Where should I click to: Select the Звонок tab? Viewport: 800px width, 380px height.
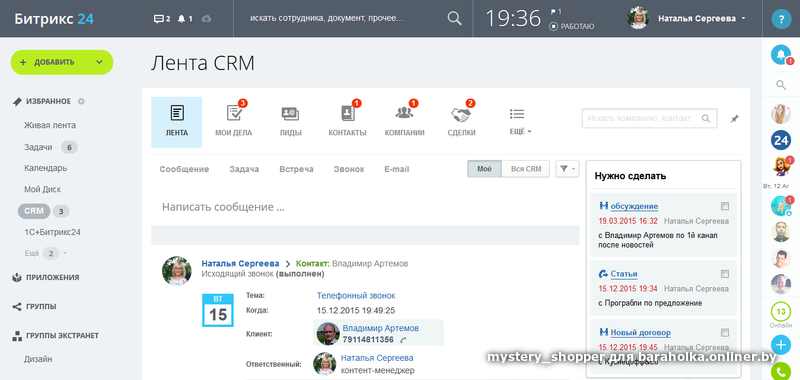(349, 169)
